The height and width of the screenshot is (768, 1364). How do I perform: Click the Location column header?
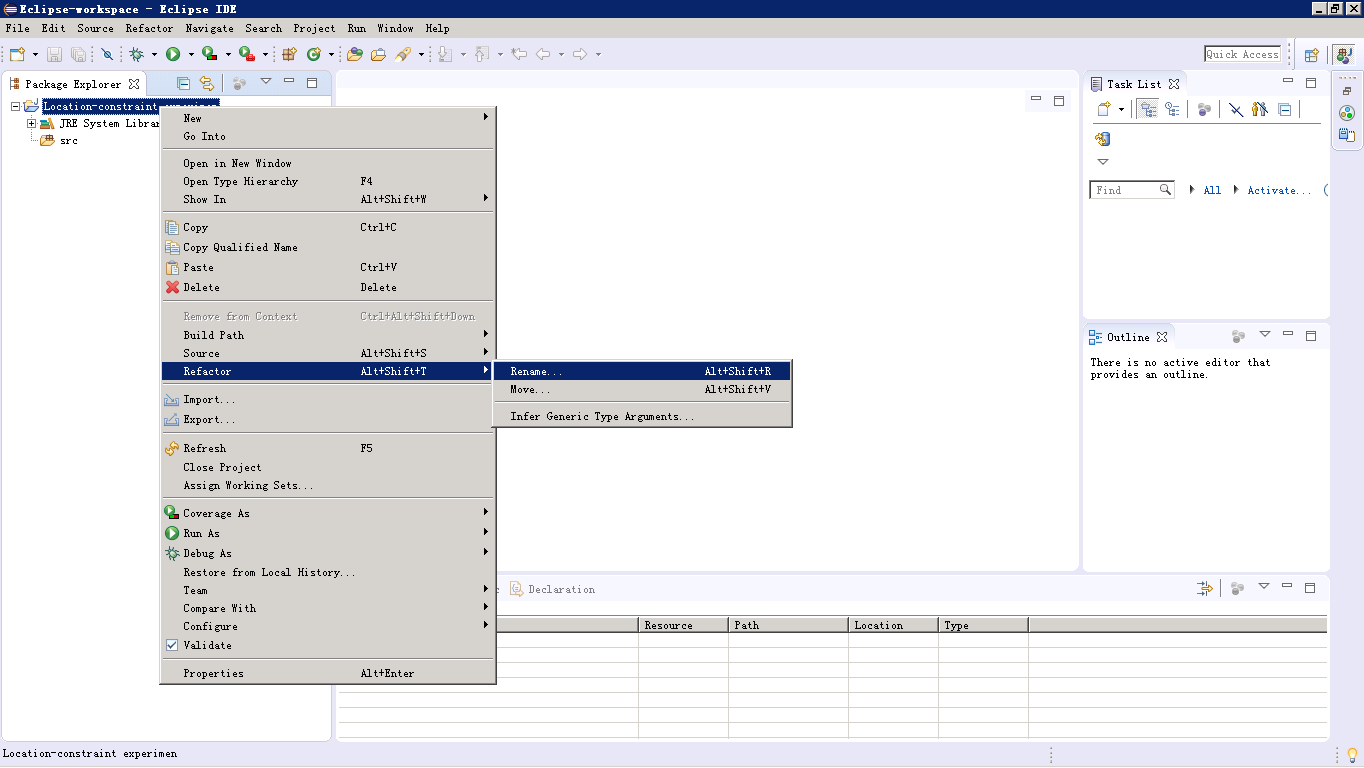pyautogui.click(x=893, y=625)
